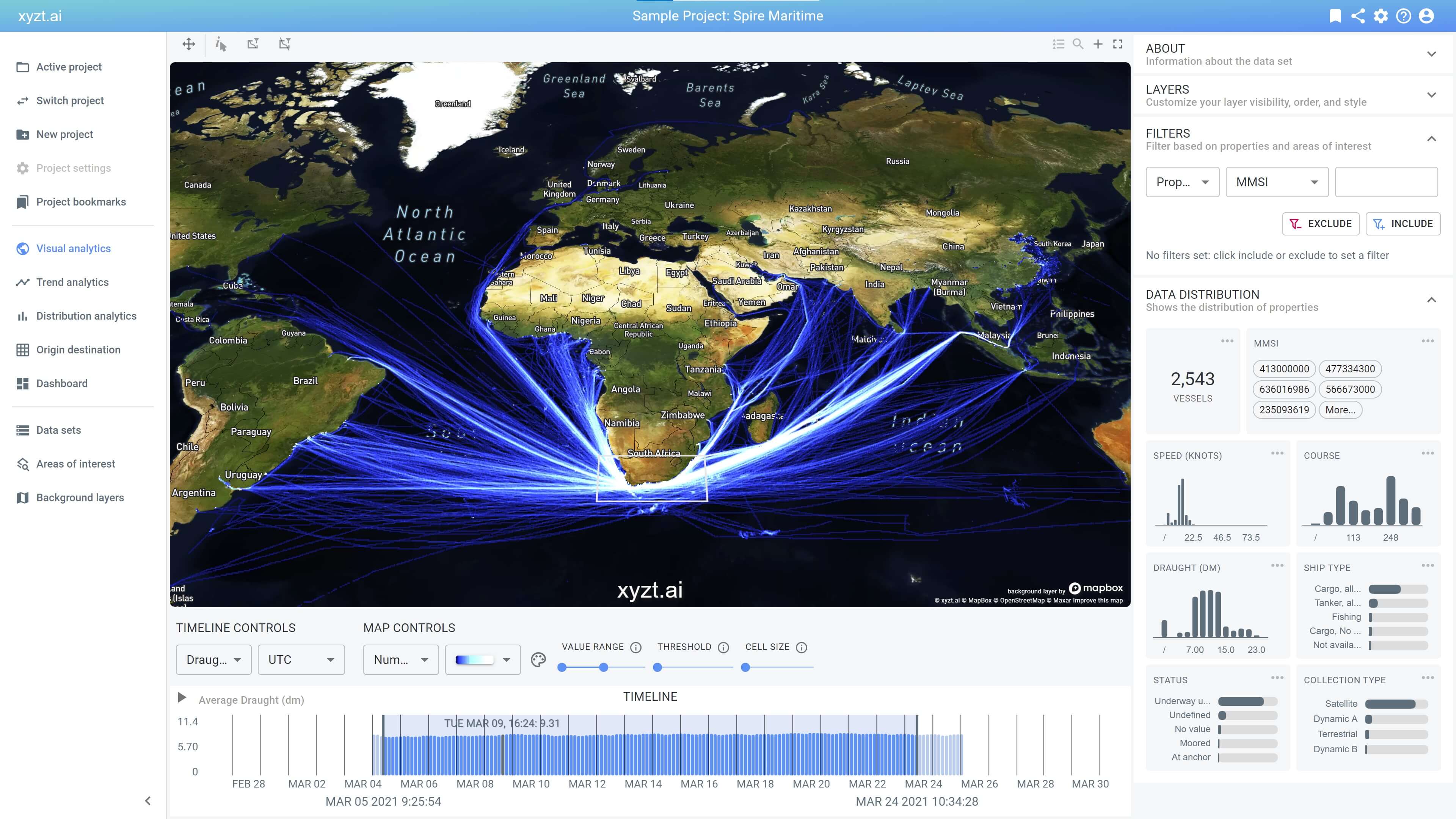Go to Active project

[69, 67]
